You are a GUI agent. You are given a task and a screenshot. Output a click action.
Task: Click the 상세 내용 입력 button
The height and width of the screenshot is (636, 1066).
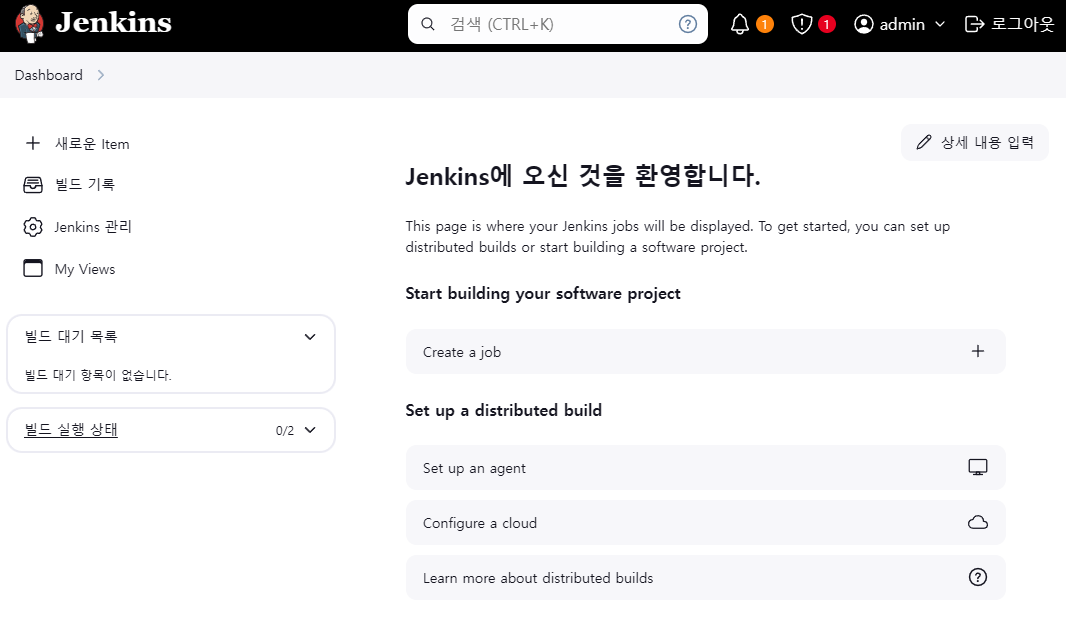(975, 143)
